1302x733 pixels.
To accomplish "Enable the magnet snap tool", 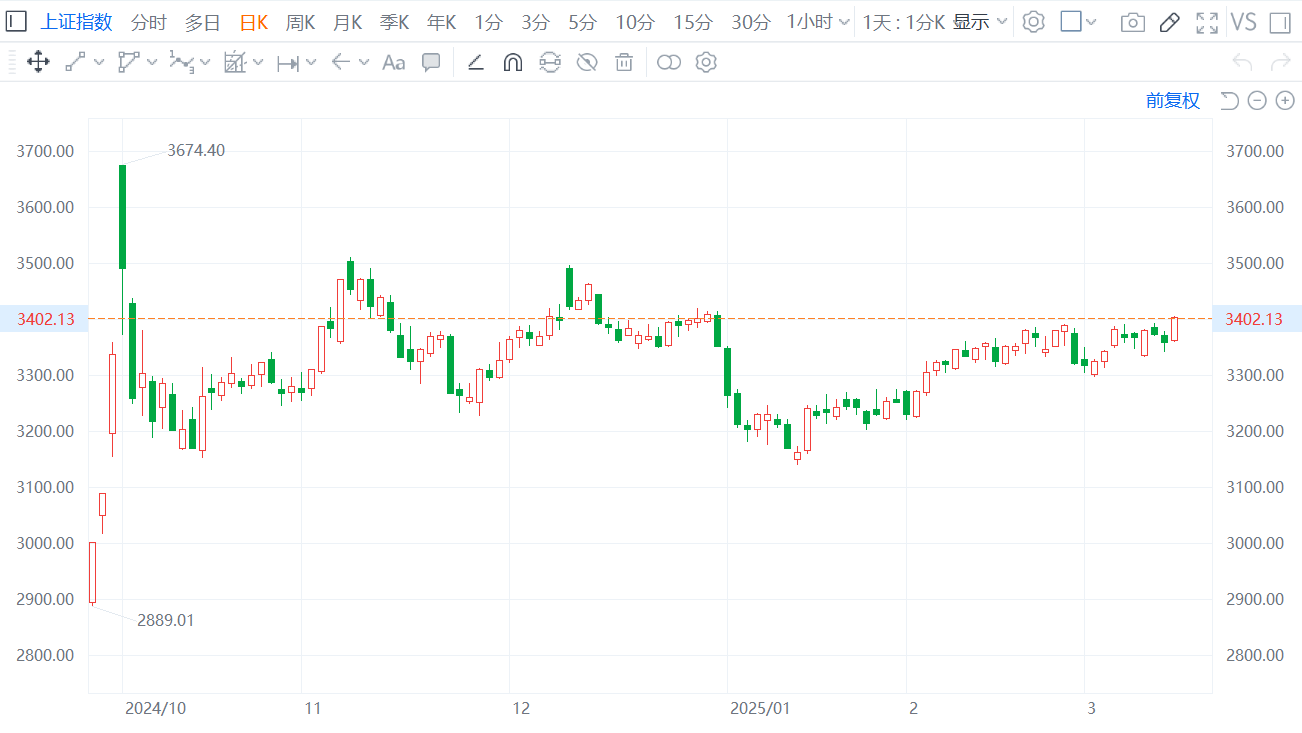I will tap(512, 63).
